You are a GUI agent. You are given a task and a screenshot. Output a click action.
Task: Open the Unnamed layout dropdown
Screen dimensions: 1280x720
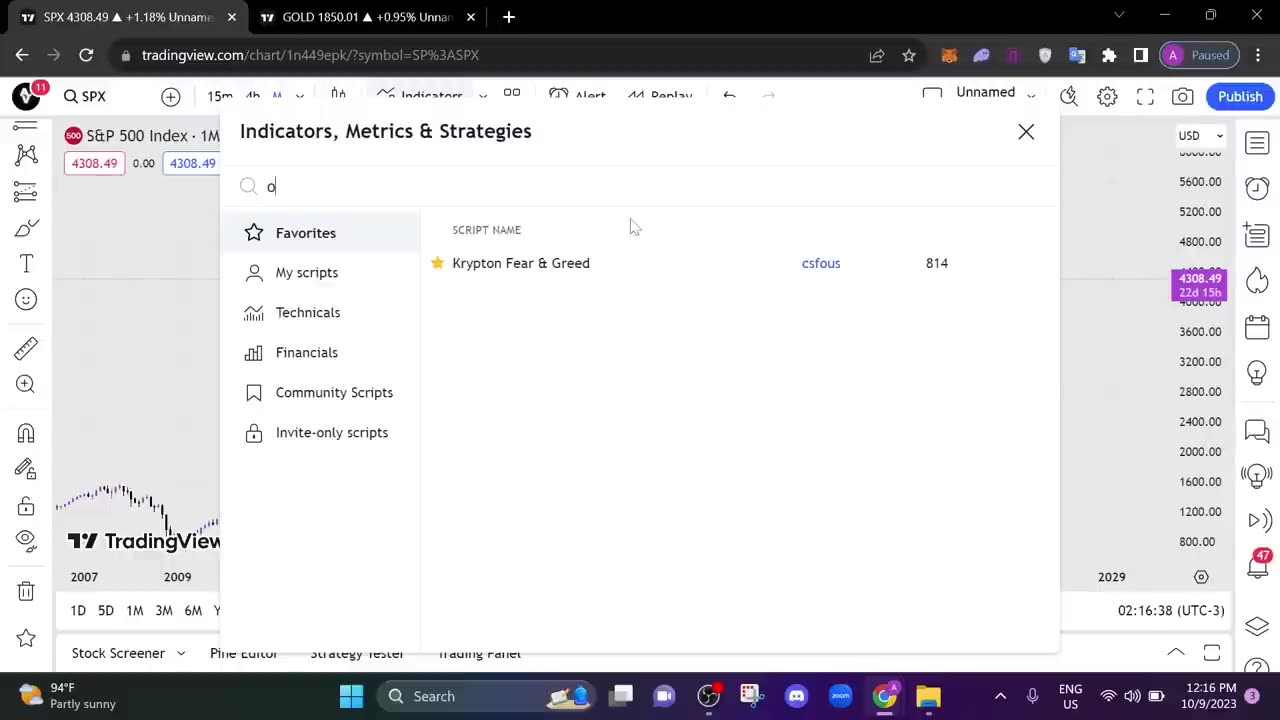(1031, 96)
